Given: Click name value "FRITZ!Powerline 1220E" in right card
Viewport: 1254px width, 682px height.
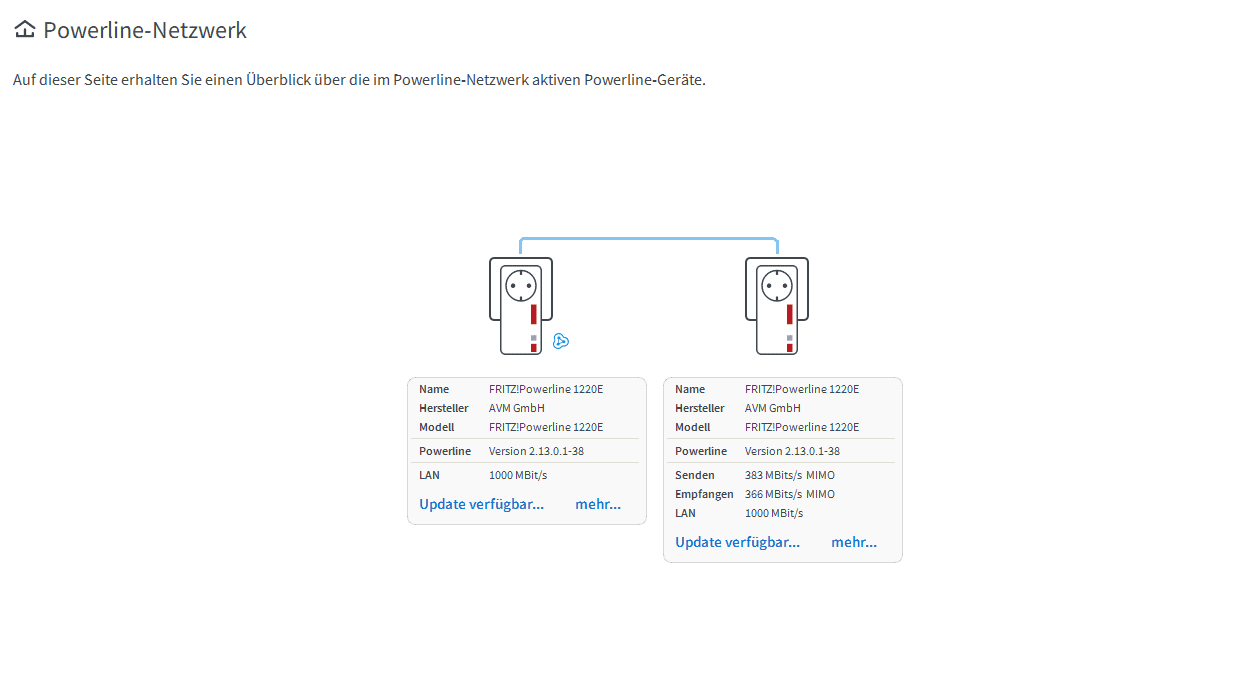Looking at the screenshot, I should click(x=802, y=389).
